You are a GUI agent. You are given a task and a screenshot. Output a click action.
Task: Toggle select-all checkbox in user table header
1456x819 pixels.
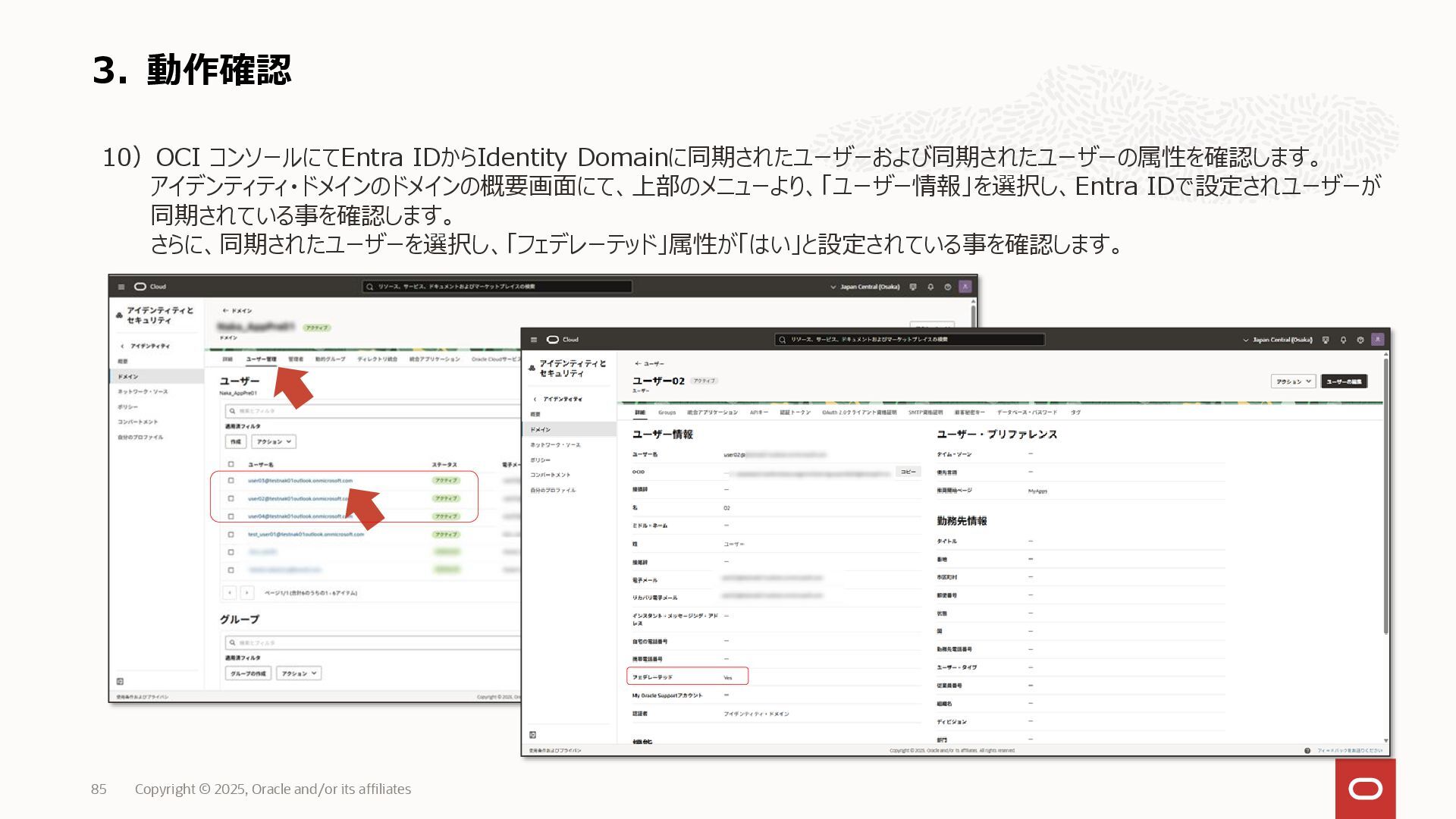[231, 464]
